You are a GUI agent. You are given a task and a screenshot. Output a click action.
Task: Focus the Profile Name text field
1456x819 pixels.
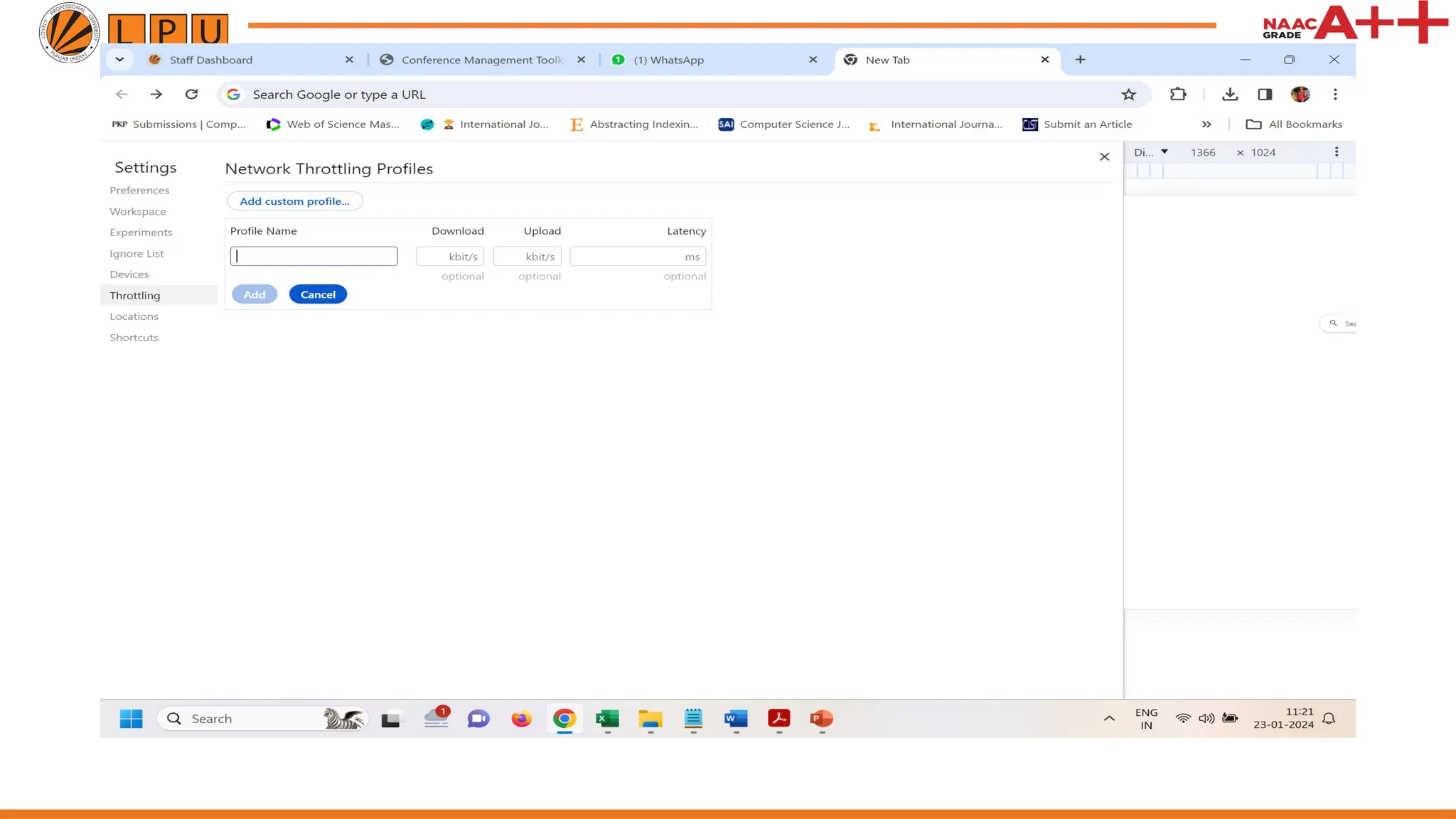point(314,257)
